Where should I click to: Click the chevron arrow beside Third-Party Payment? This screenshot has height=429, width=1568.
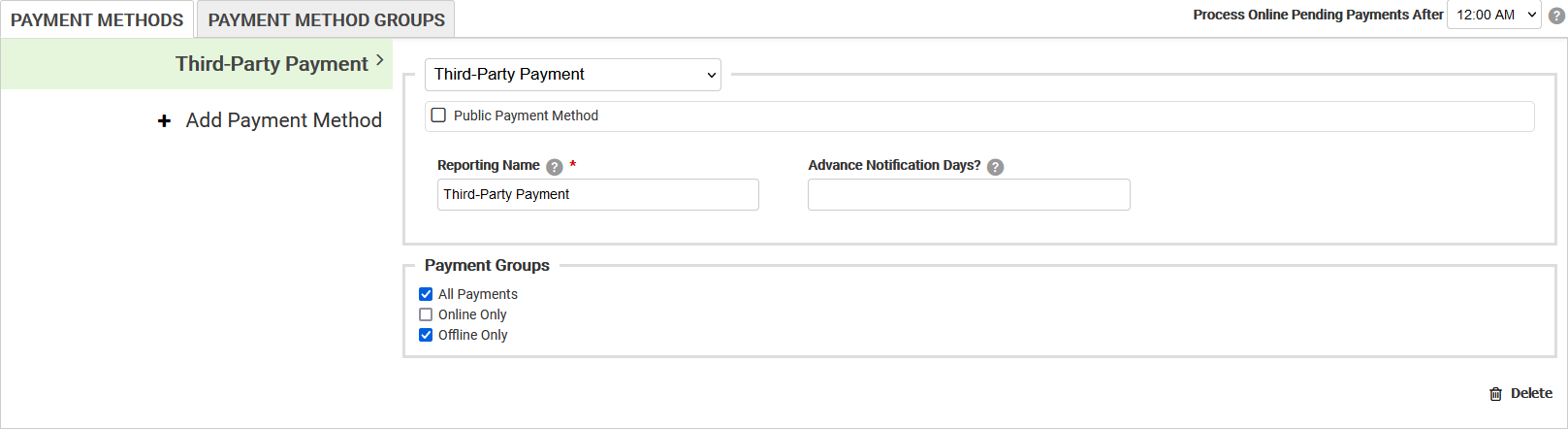pos(380,60)
